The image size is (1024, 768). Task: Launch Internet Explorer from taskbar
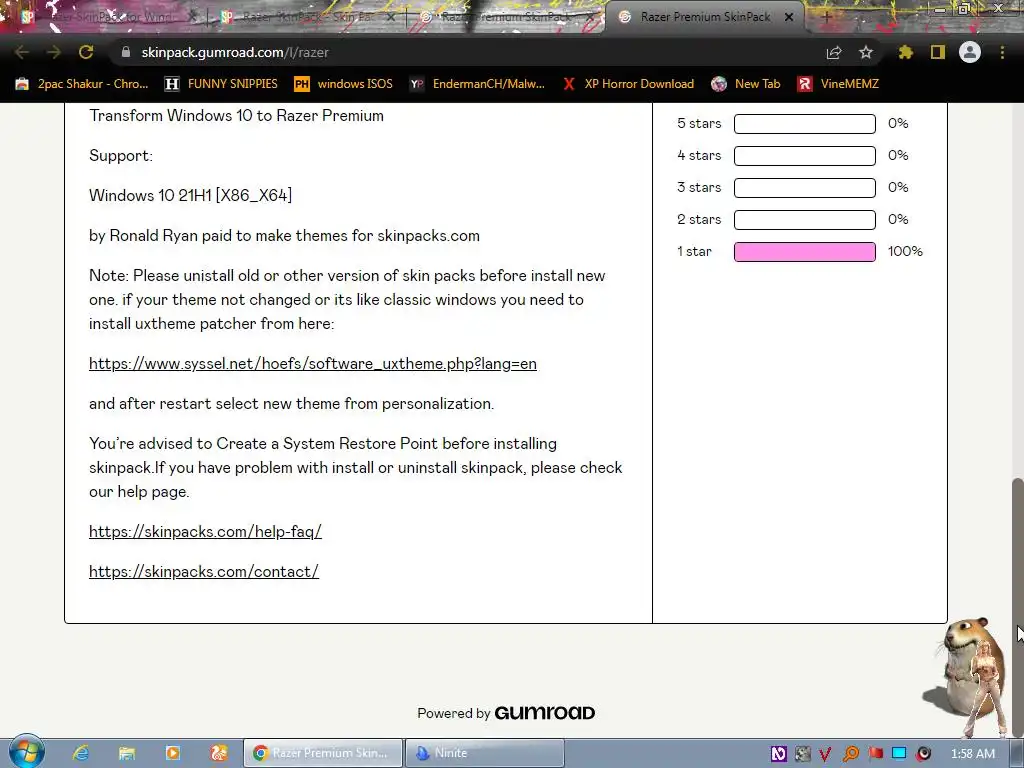(x=81, y=753)
